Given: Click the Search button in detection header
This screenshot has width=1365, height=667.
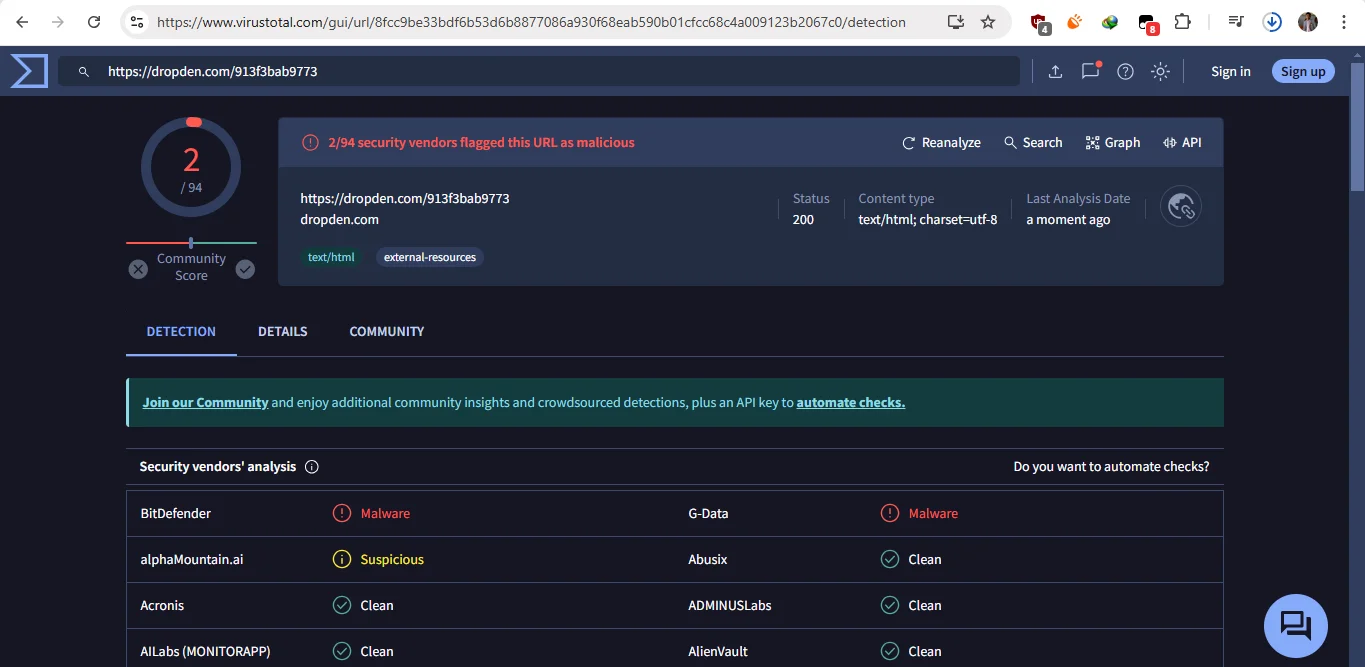Looking at the screenshot, I should 1033,143.
